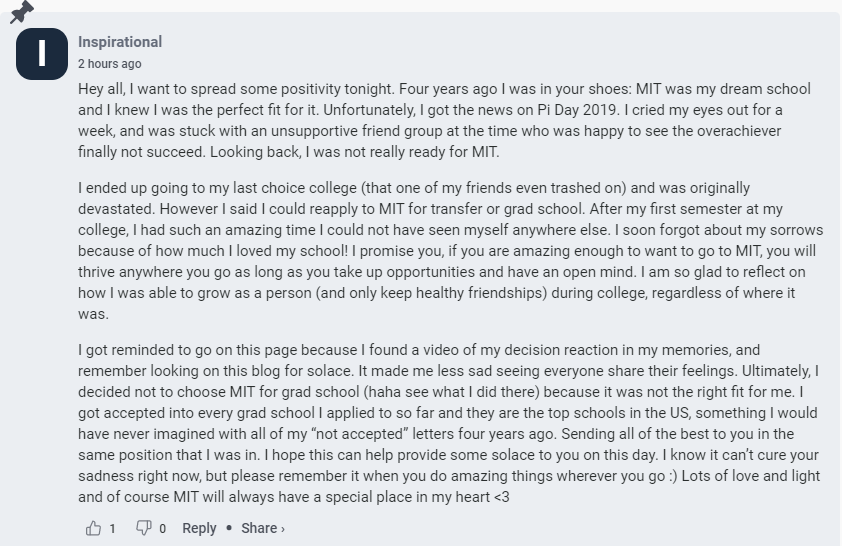The height and width of the screenshot is (546, 842).
Task: Click the pushpin icon on the pinned comment
Action: (21, 12)
